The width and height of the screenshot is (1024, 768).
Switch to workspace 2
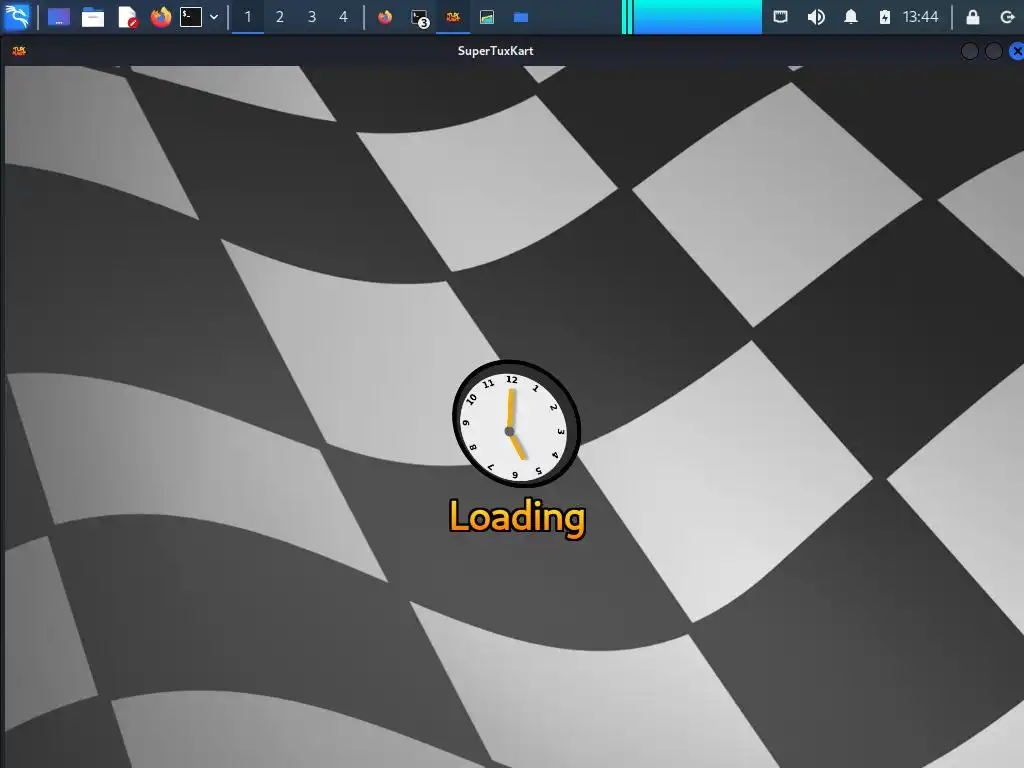(x=280, y=17)
